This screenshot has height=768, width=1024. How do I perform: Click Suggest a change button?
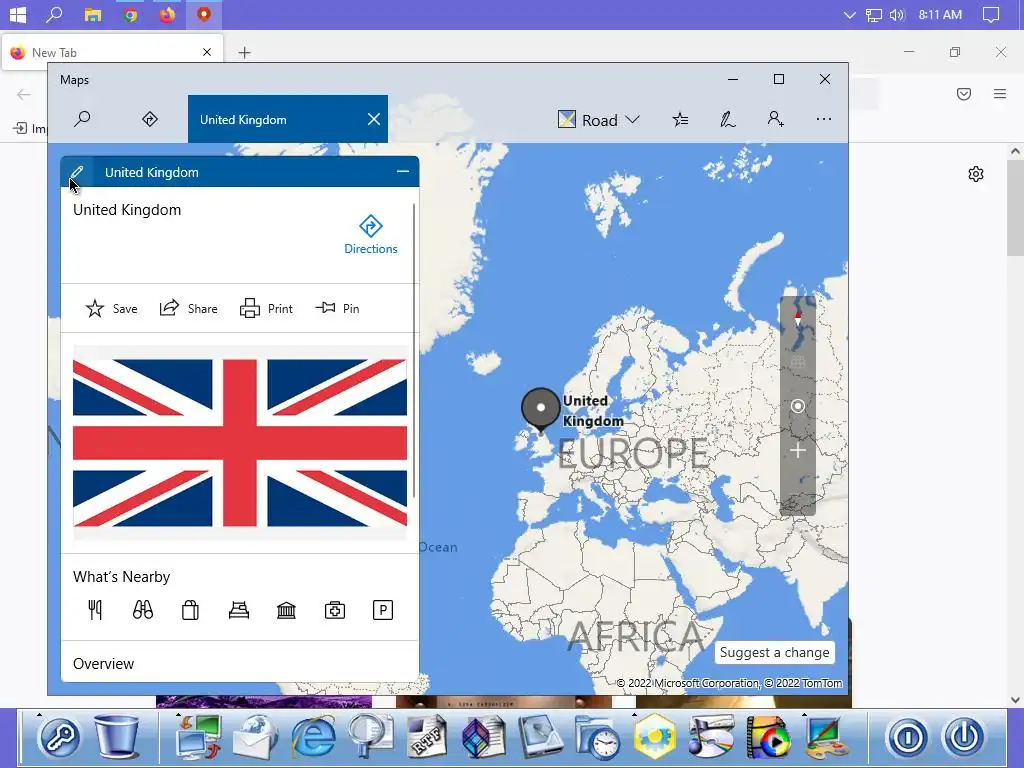pos(775,652)
